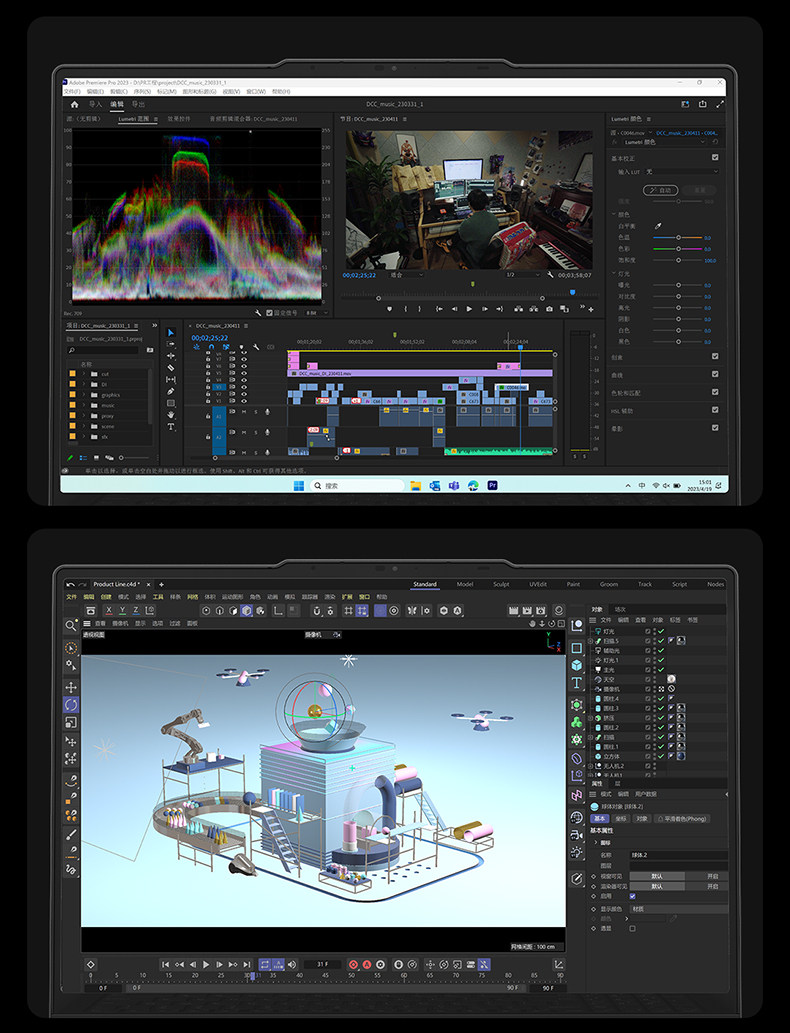Open Premiere Pro from the Windows taskbar
Viewport: 790px width, 1033px height.
492,486
